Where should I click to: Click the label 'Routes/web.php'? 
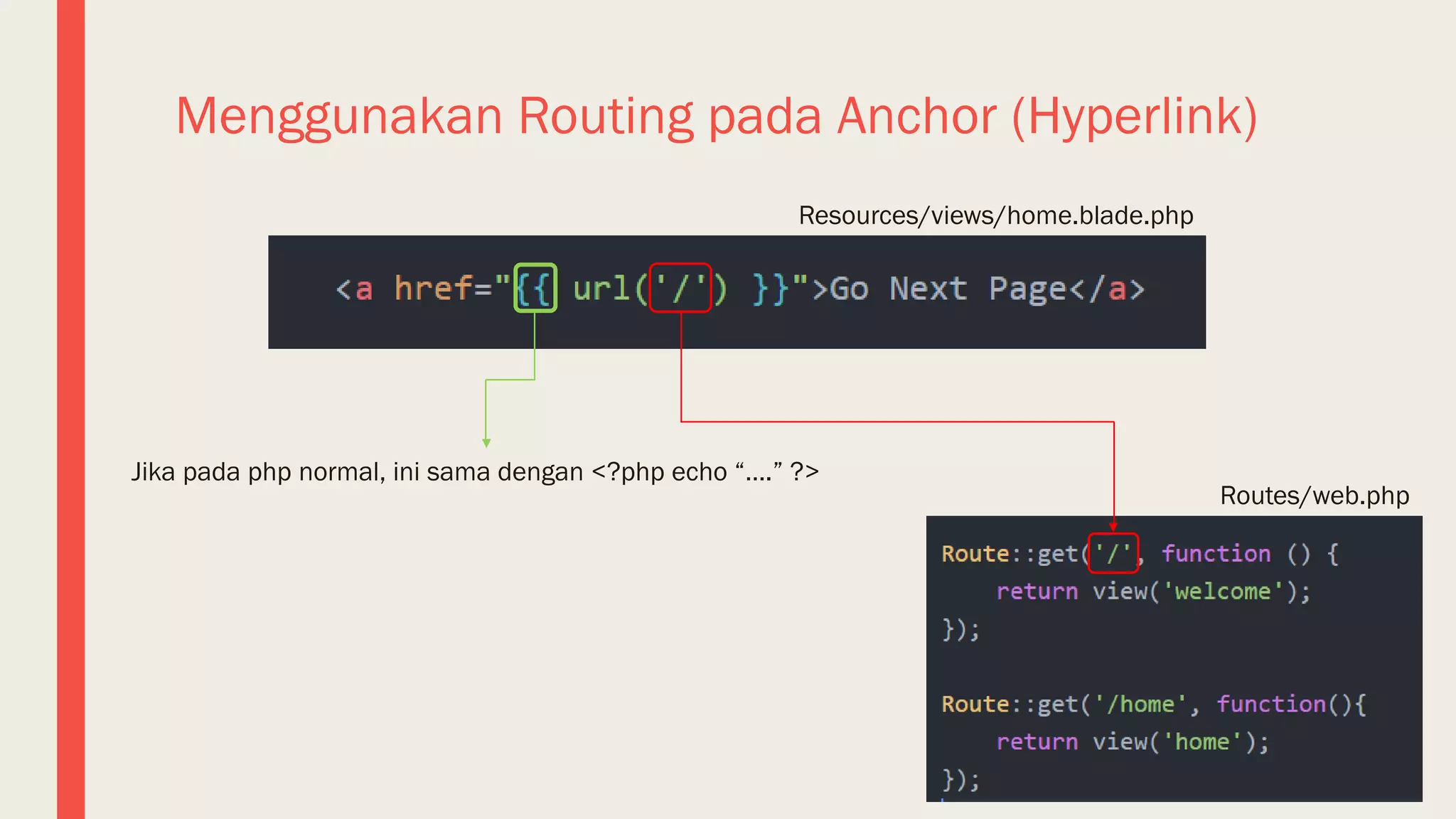coord(1315,496)
